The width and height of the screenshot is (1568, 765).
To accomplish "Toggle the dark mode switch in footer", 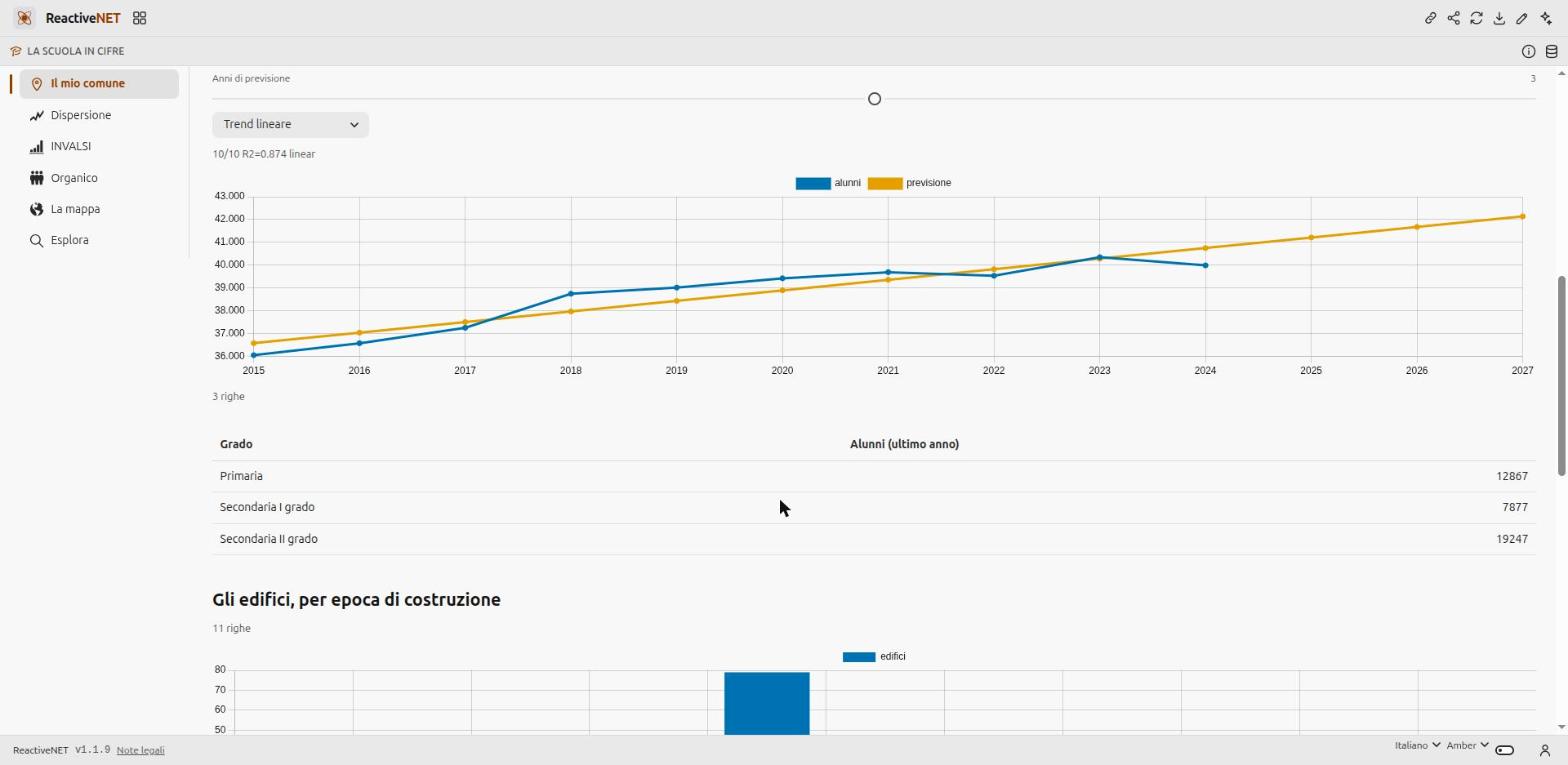I will point(1505,750).
